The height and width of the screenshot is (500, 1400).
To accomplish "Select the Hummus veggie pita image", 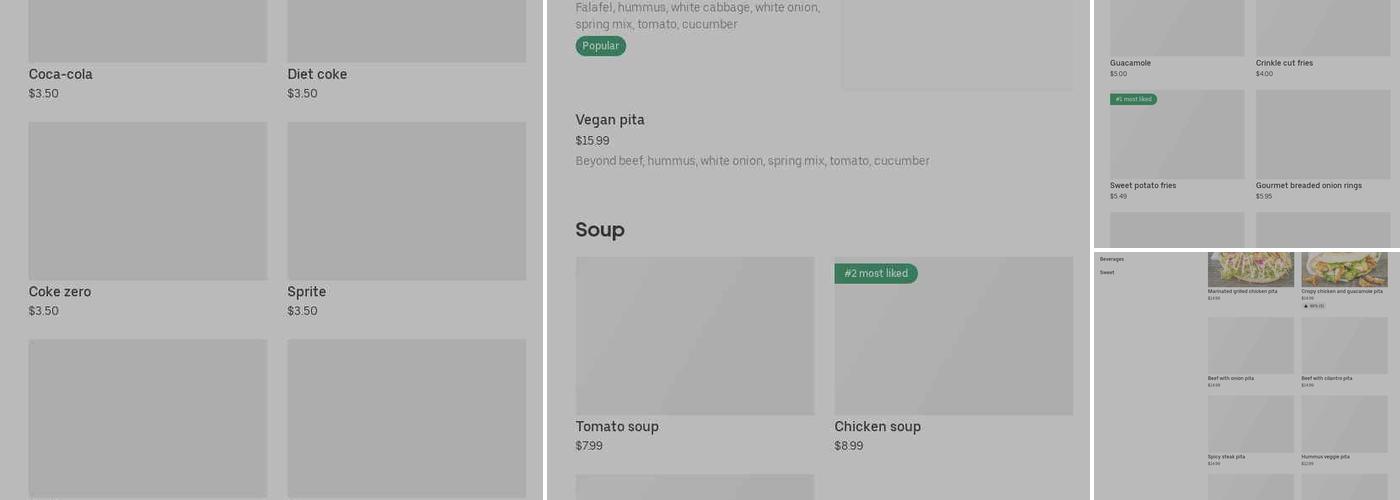I will [1344, 423].
